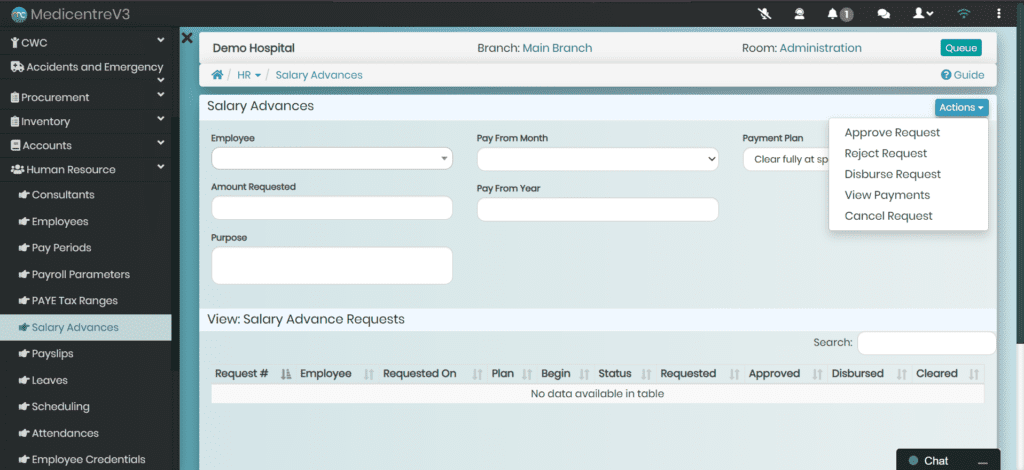
Task: Open Pay Periods in sidebar
Action: 86,248
